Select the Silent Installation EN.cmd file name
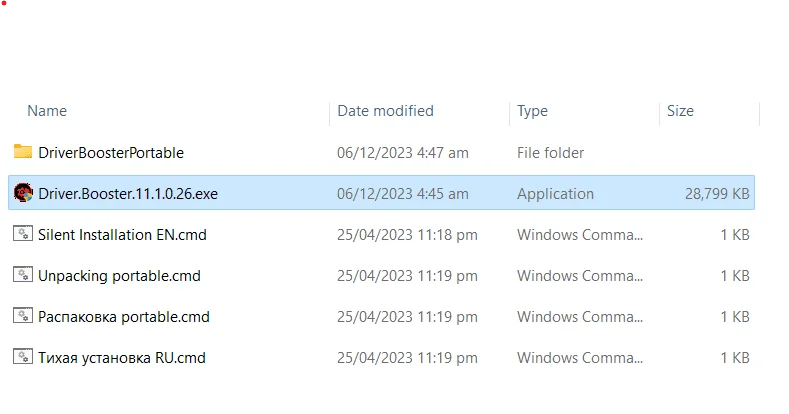This screenshot has width=789, height=414. click(122, 235)
